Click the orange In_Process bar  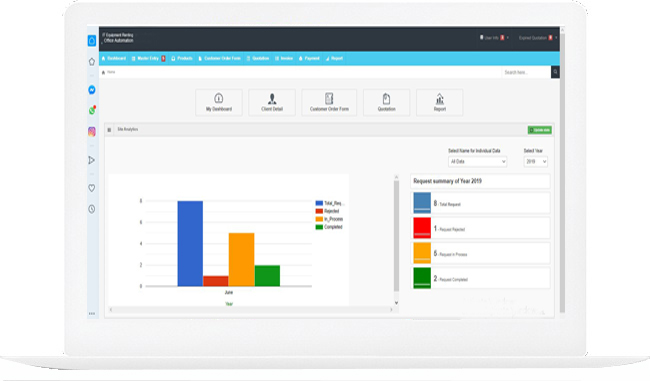[242, 260]
